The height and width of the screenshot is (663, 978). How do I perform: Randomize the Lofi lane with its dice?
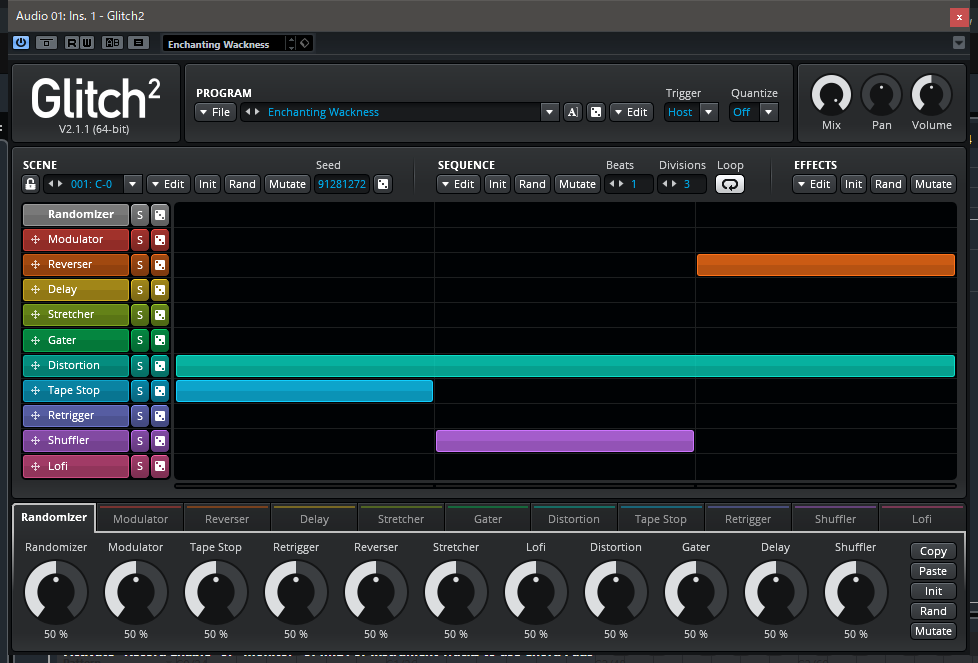[x=160, y=466]
